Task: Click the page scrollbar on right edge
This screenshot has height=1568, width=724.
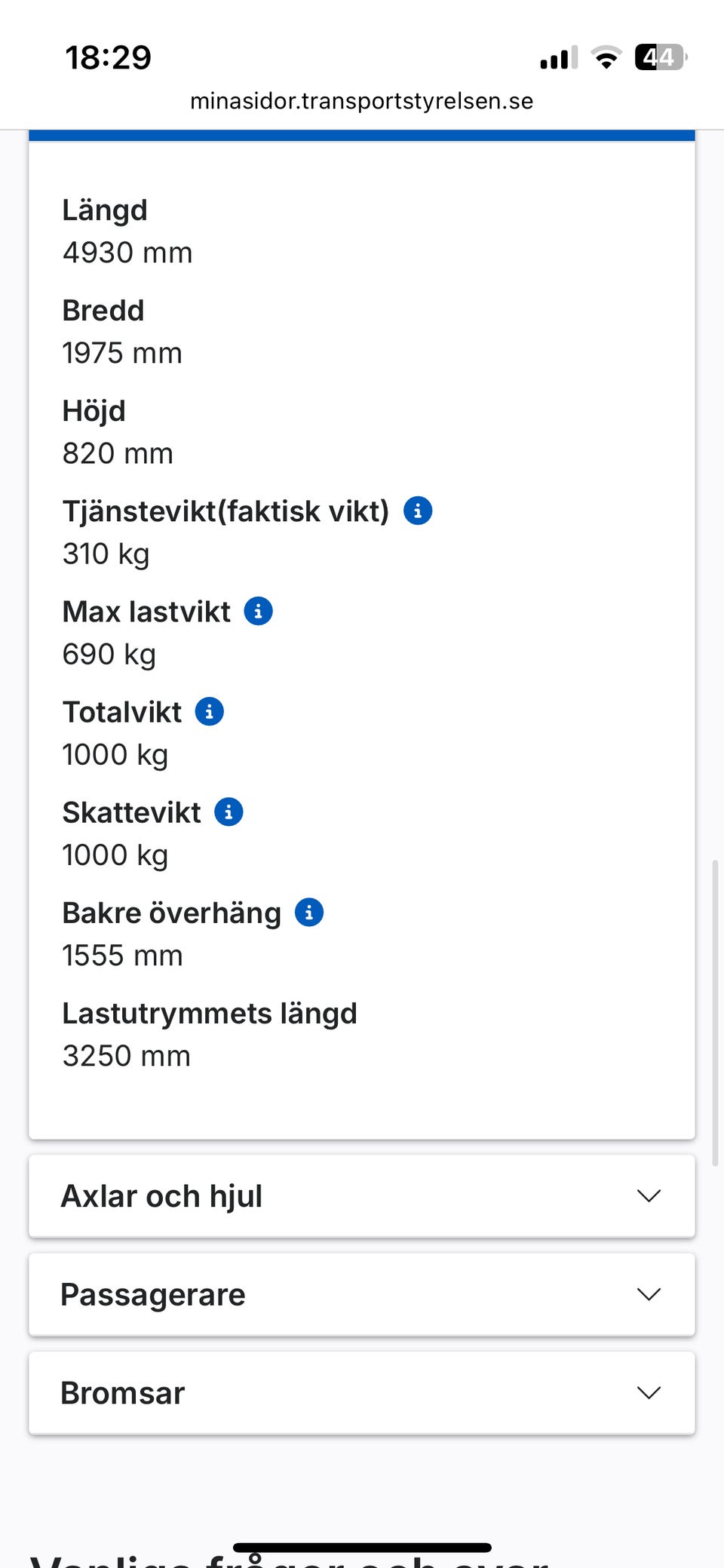Action: (715, 1012)
